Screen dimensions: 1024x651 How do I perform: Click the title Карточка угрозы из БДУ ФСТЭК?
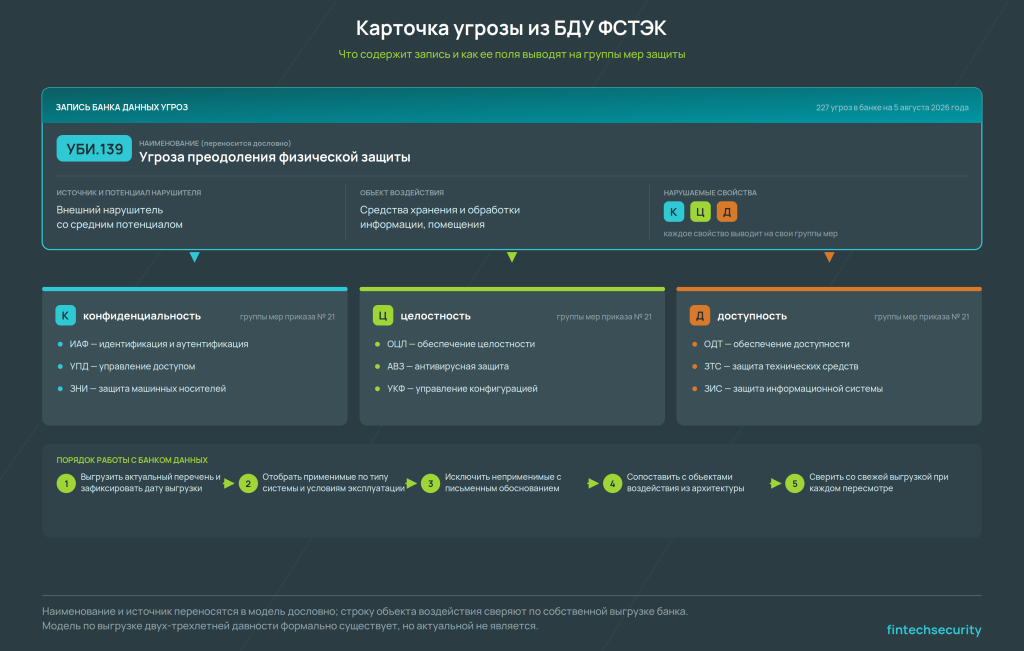point(511,28)
